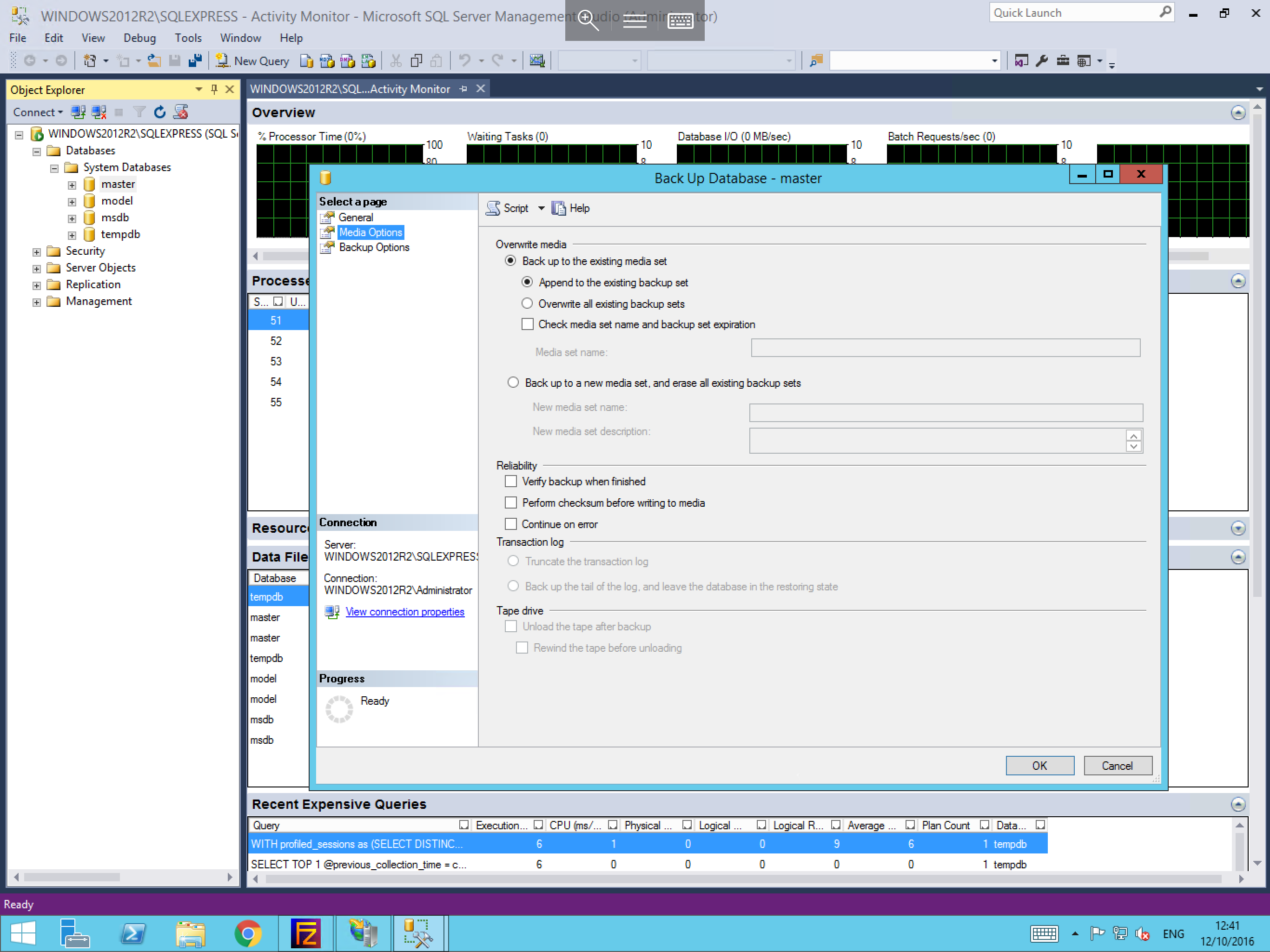The width and height of the screenshot is (1270, 952).
Task: Click the Toolbox toolbar icon
Action: (1063, 61)
